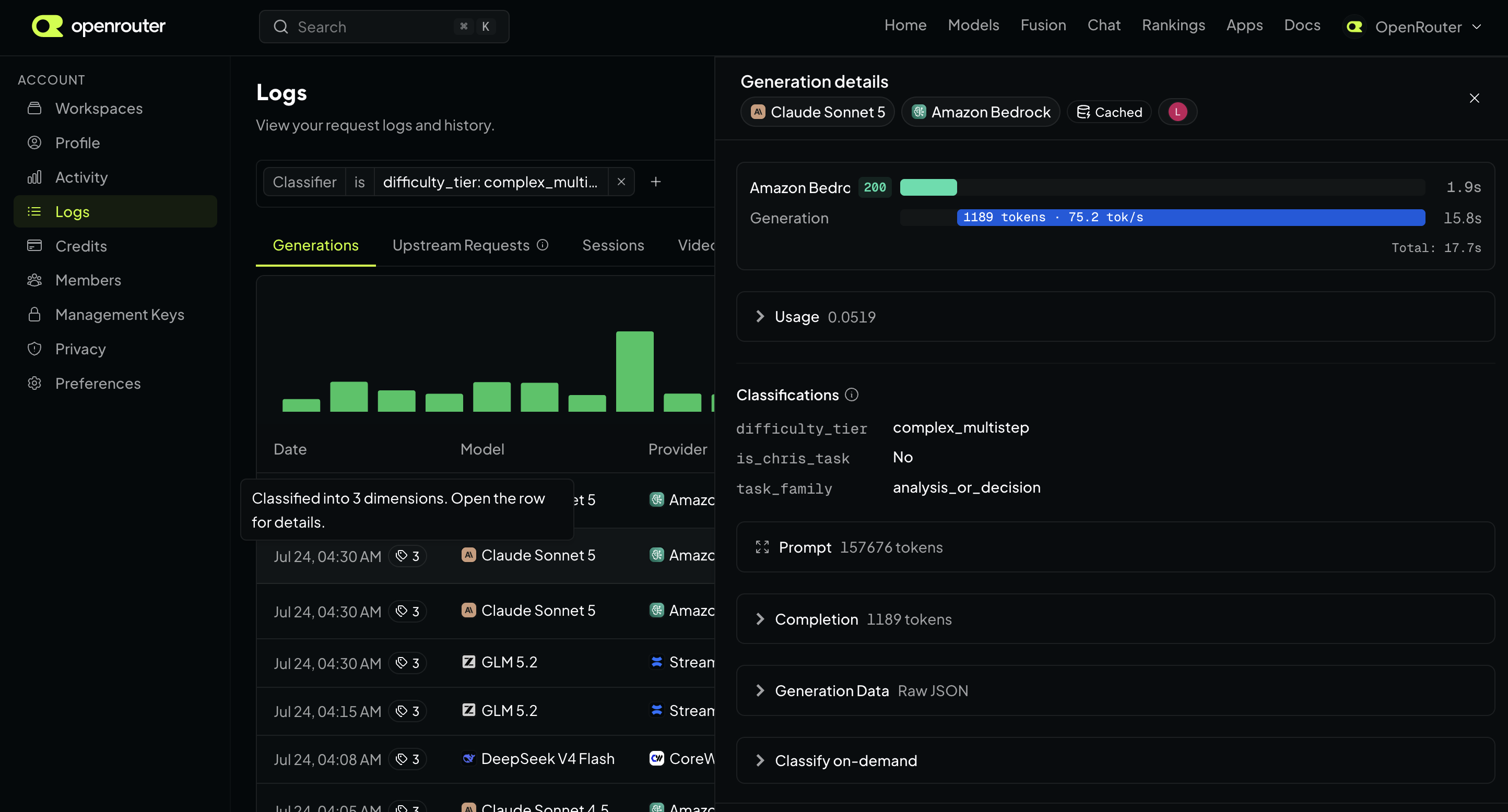The height and width of the screenshot is (812, 1508).
Task: Change the filter operator 'is'
Action: pos(359,182)
